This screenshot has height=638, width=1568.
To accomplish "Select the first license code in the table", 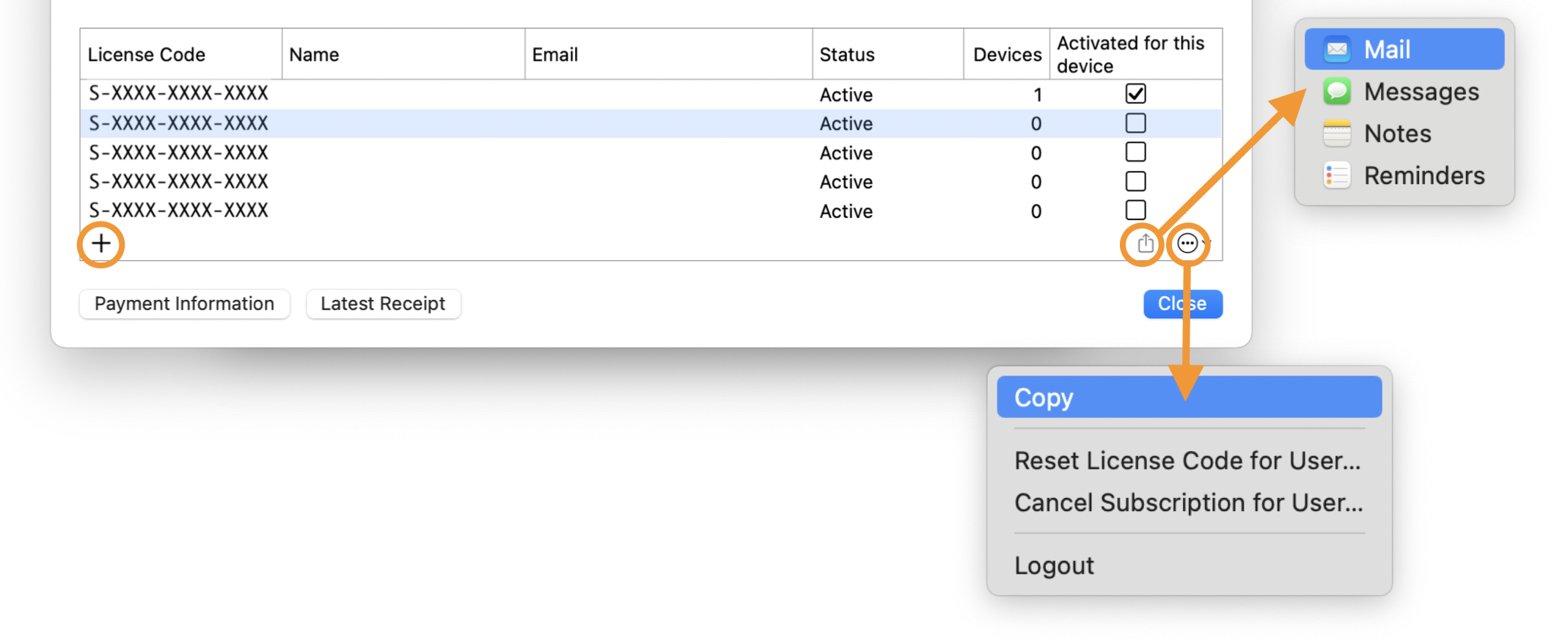I will (x=178, y=94).
